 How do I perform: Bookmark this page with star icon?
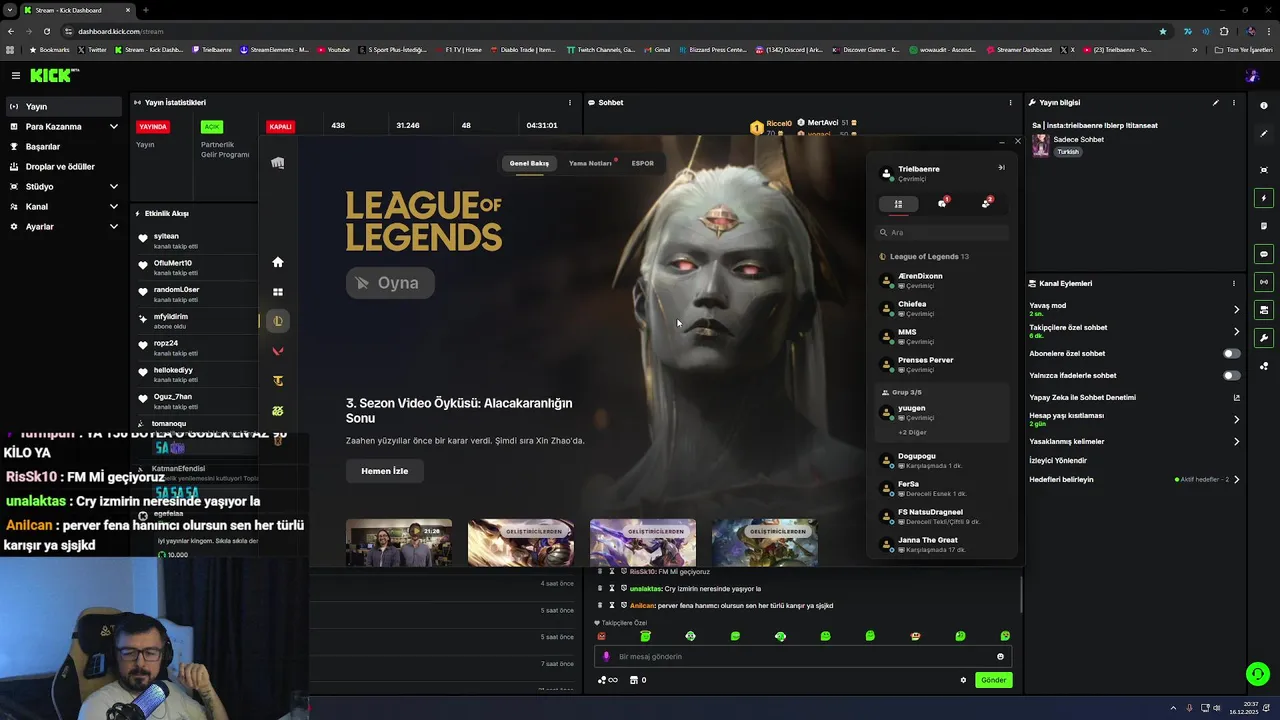pyautogui.click(x=1162, y=31)
